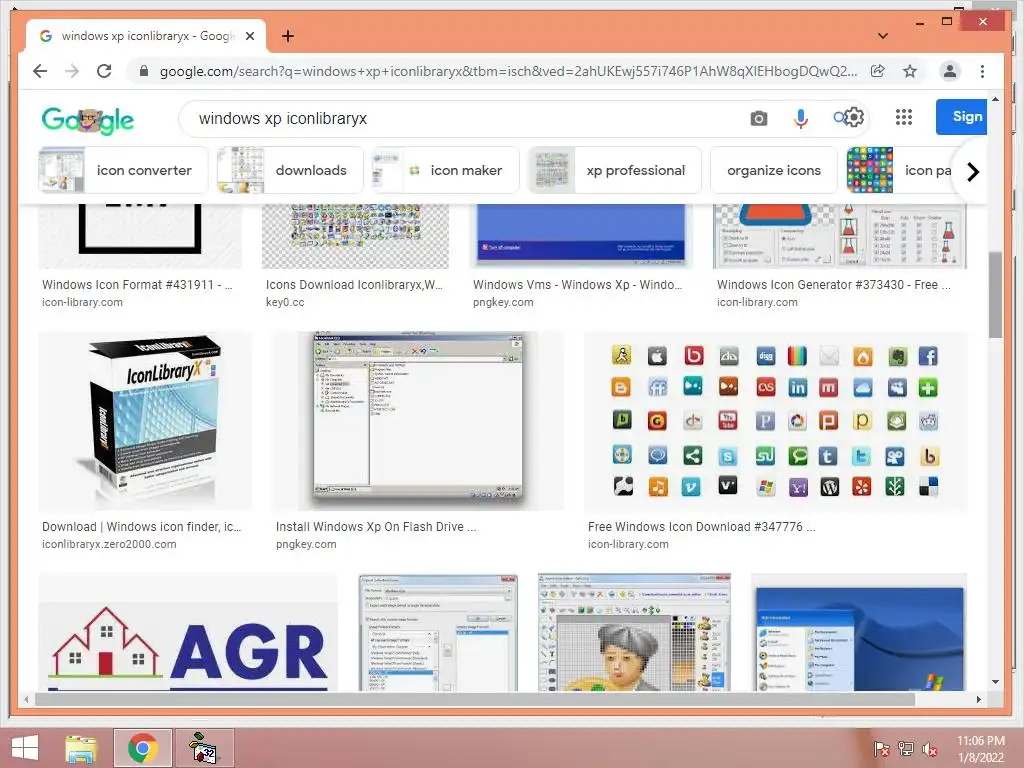This screenshot has width=1024, height=768.
Task: Open the AGR house logo thumbnail
Action: (x=188, y=632)
